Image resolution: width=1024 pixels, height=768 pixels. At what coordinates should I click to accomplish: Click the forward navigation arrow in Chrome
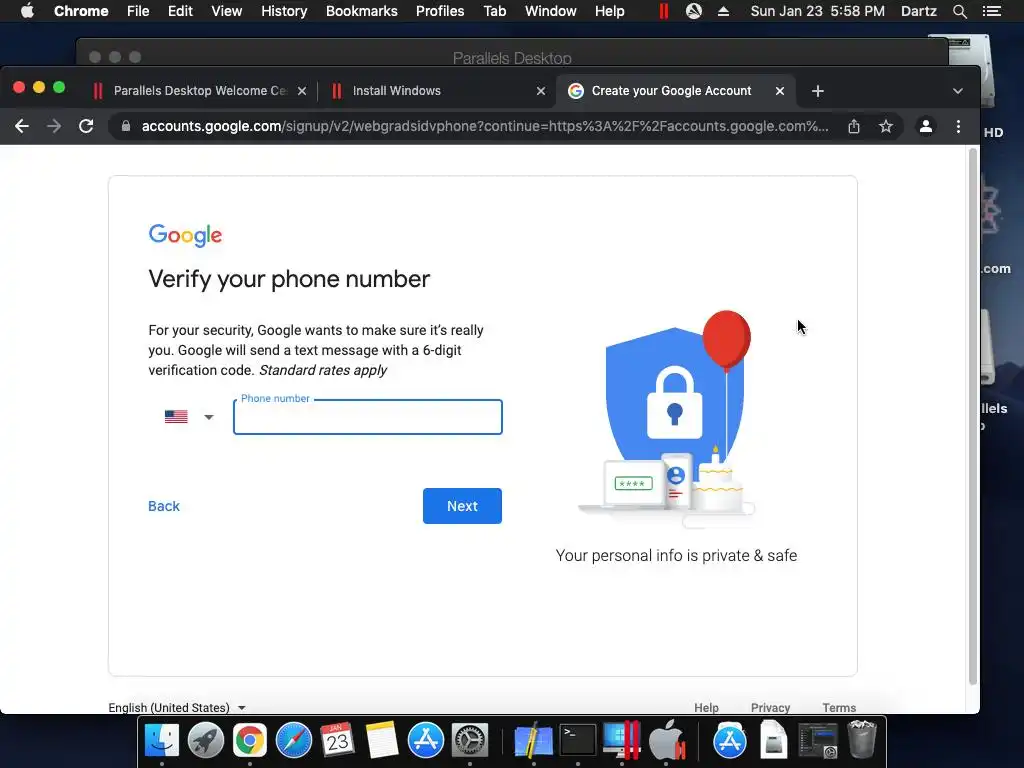click(54, 126)
